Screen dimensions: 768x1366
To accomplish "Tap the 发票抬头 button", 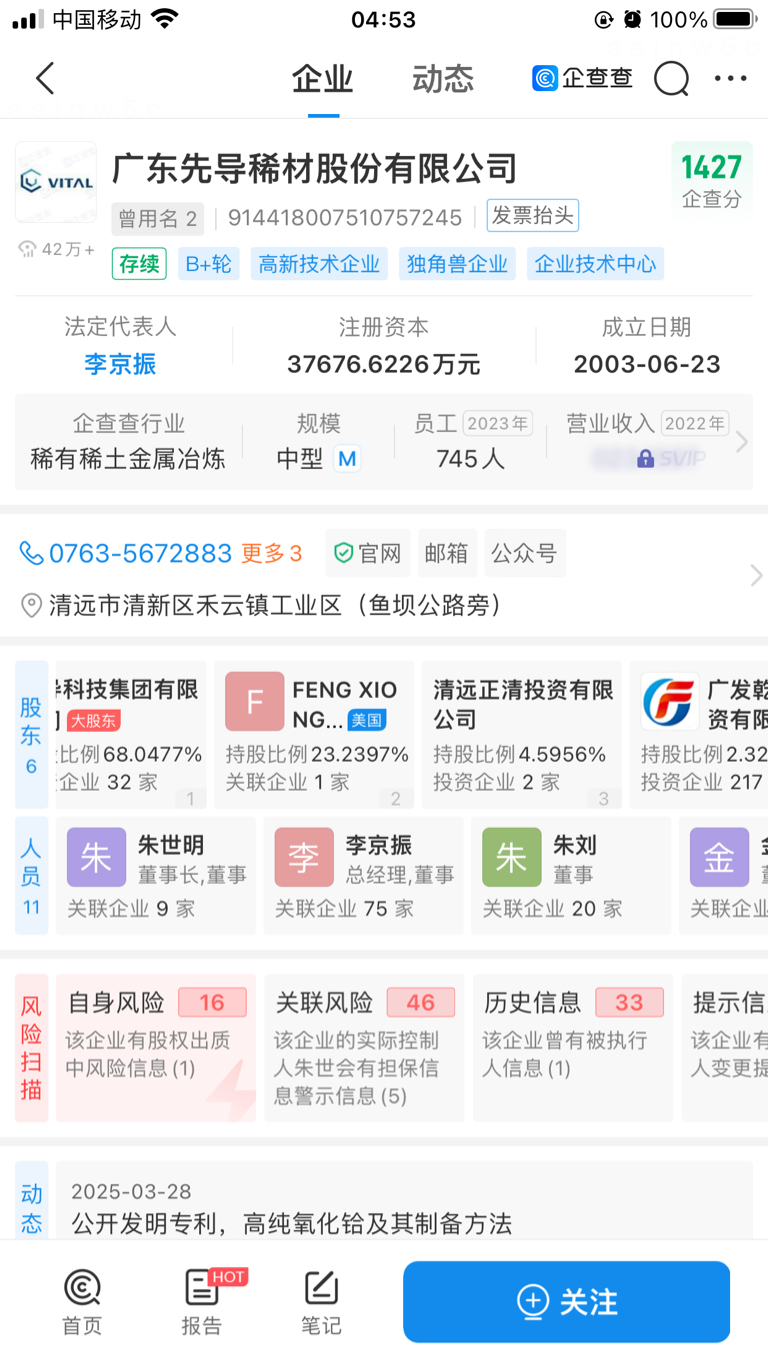I will pos(533,216).
